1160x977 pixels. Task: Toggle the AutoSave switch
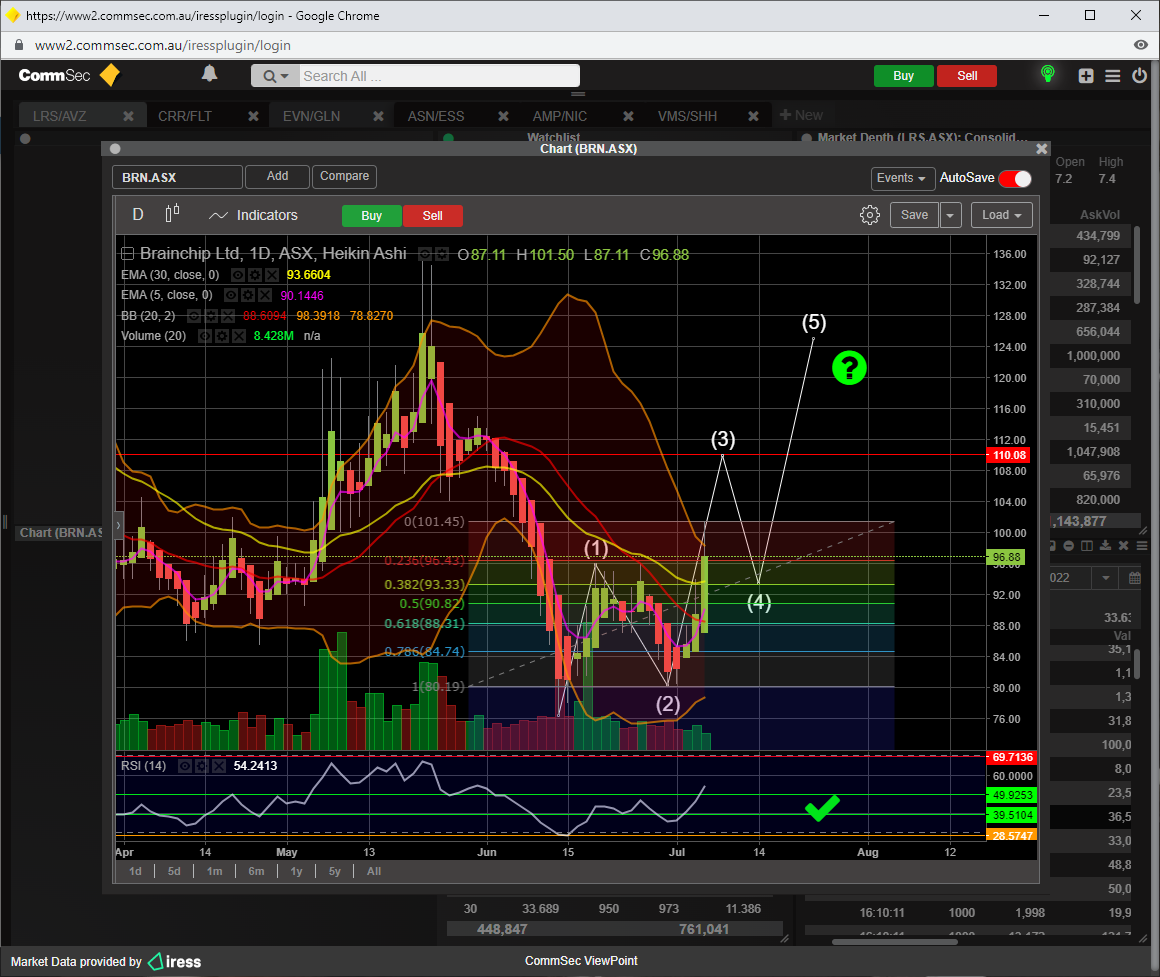pyautogui.click(x=1015, y=178)
